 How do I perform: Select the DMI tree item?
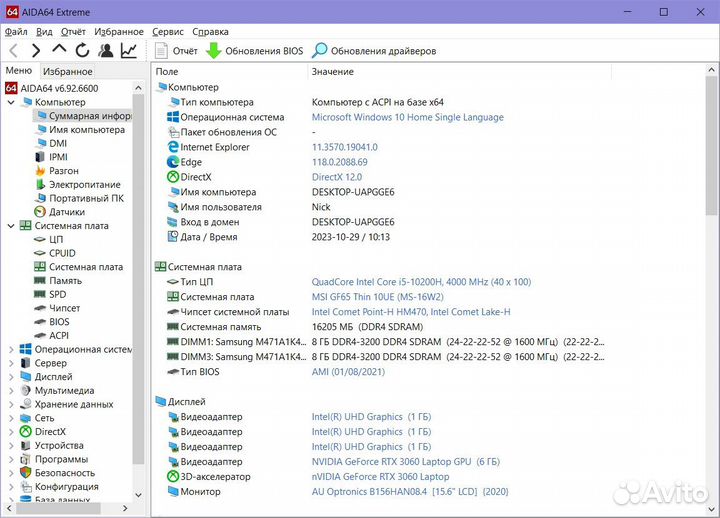coord(51,143)
